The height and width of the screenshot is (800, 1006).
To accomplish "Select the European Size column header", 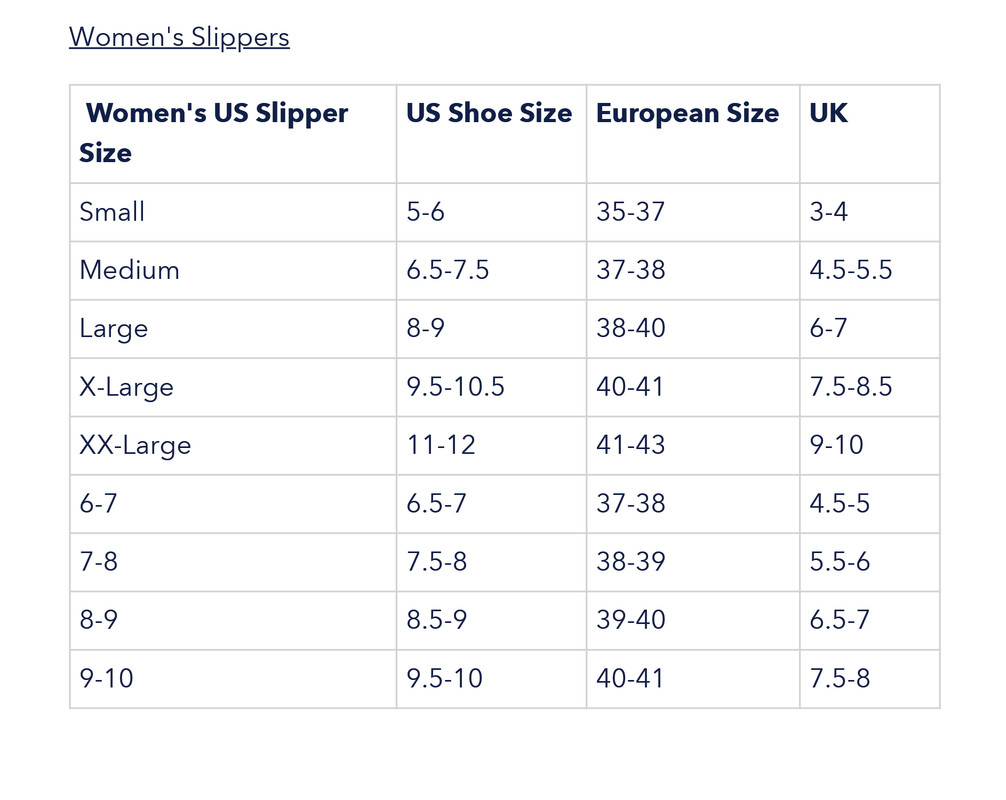I will click(x=687, y=113).
